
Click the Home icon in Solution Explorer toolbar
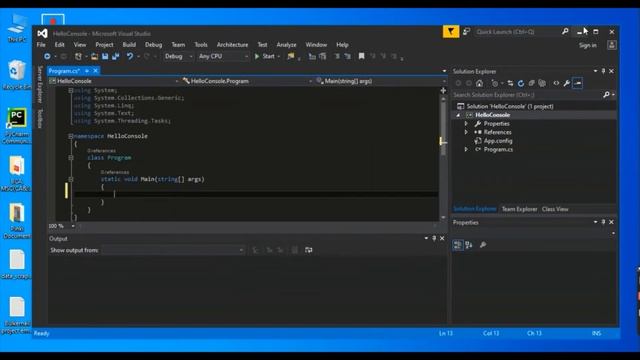(x=479, y=83)
